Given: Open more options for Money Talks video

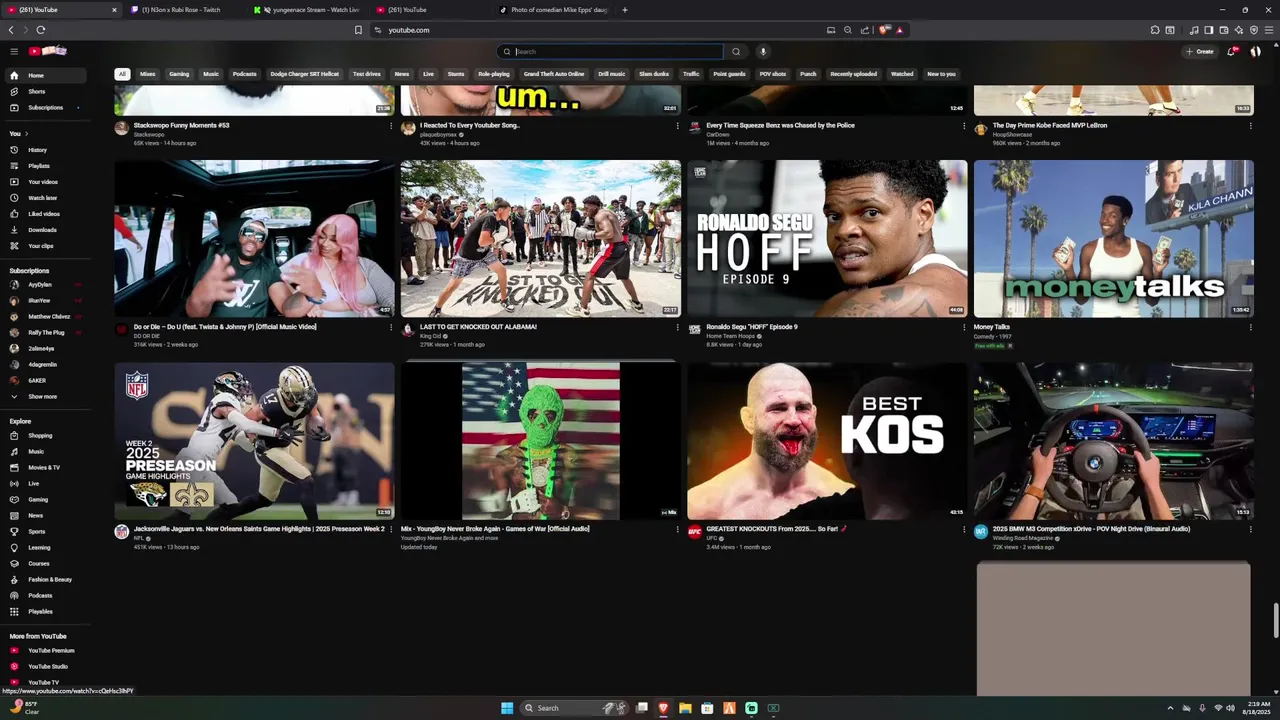Looking at the screenshot, I should (x=1250, y=327).
